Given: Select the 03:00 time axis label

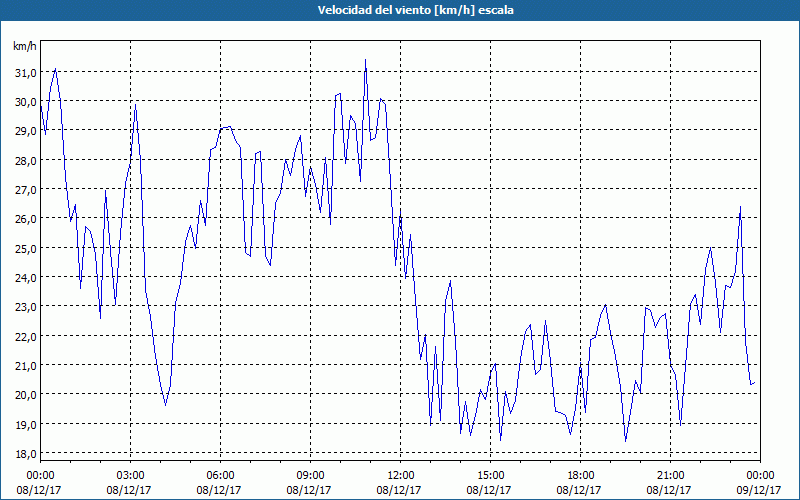Looking at the screenshot, I should pos(131,476).
